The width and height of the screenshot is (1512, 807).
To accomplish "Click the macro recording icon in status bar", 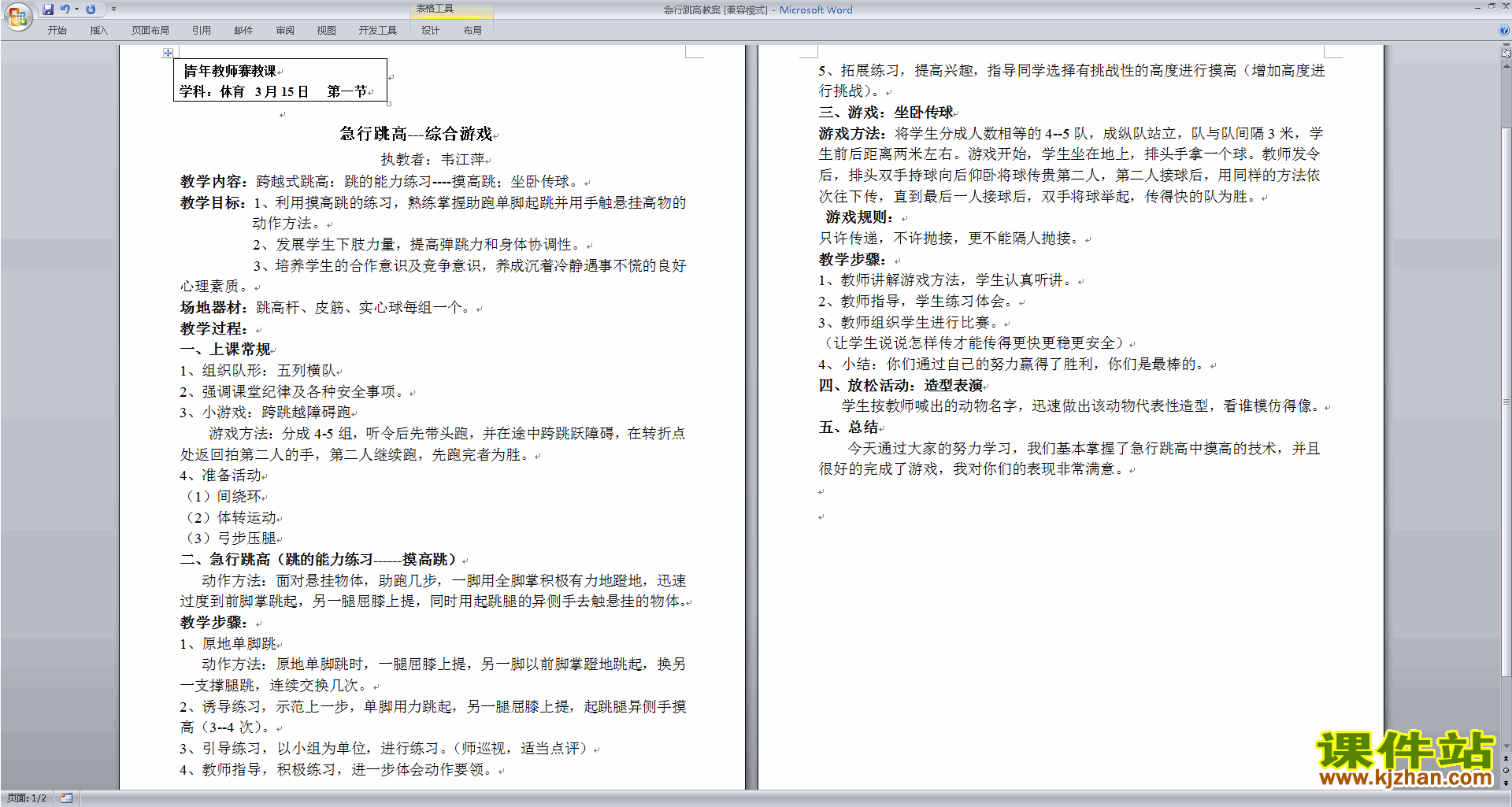I will (67, 798).
